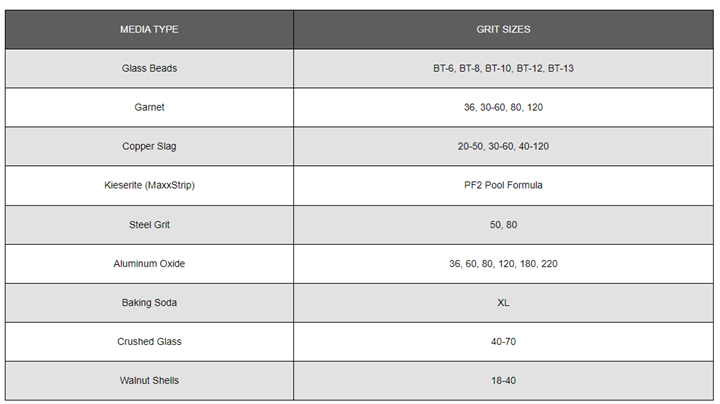Click the XL grit size cell
This screenshot has width=720, height=404.
pyautogui.click(x=503, y=303)
